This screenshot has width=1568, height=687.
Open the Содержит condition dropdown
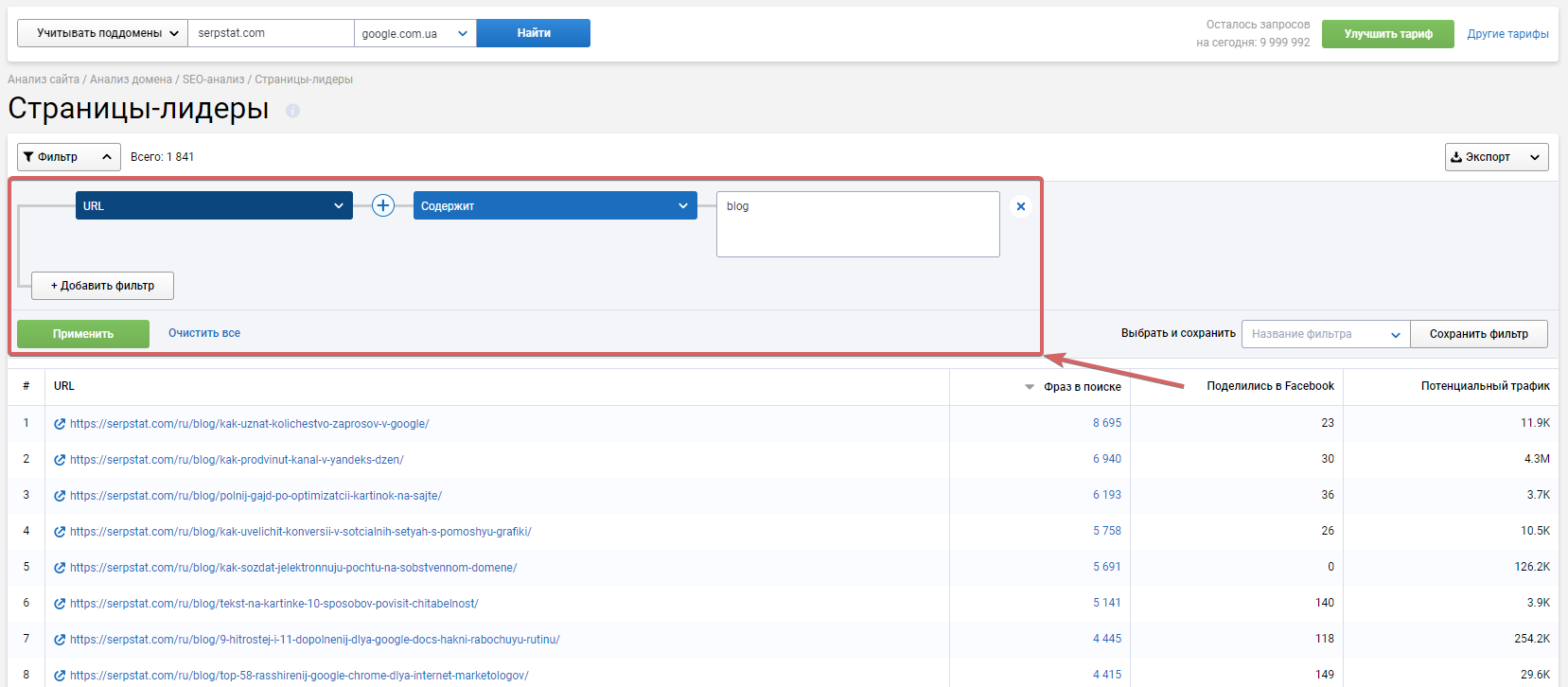555,205
